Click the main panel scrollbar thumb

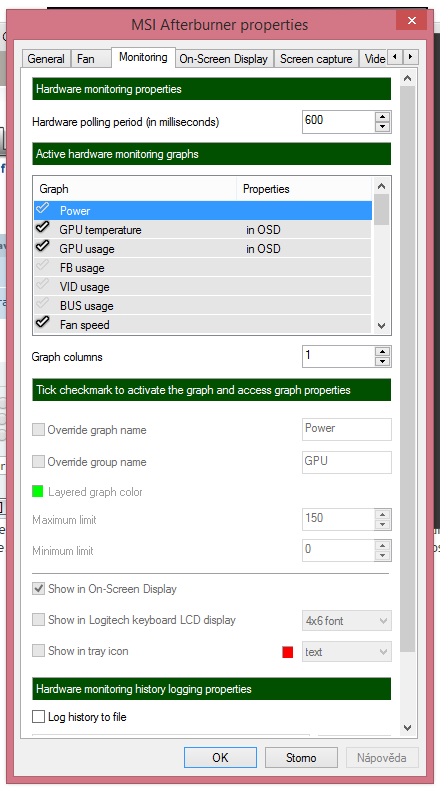point(408,368)
